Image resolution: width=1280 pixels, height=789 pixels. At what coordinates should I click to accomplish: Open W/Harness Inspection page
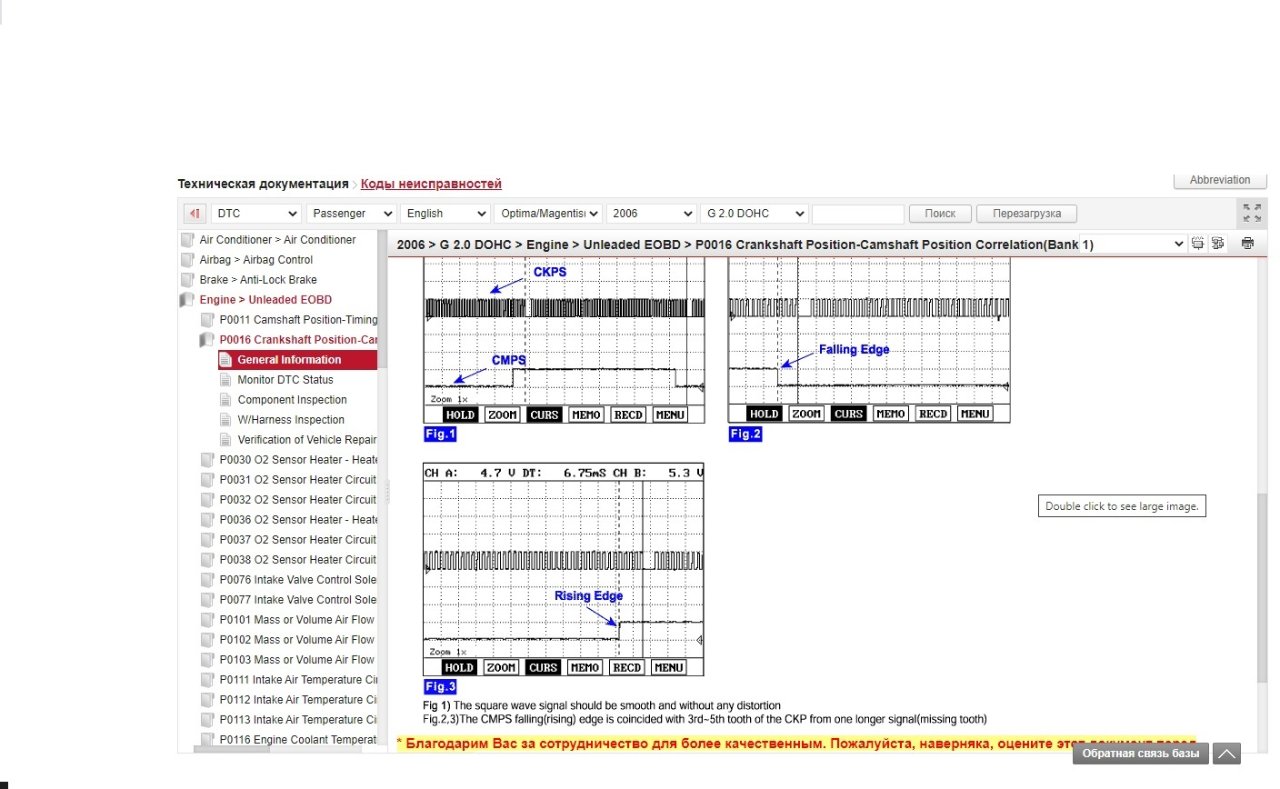290,420
